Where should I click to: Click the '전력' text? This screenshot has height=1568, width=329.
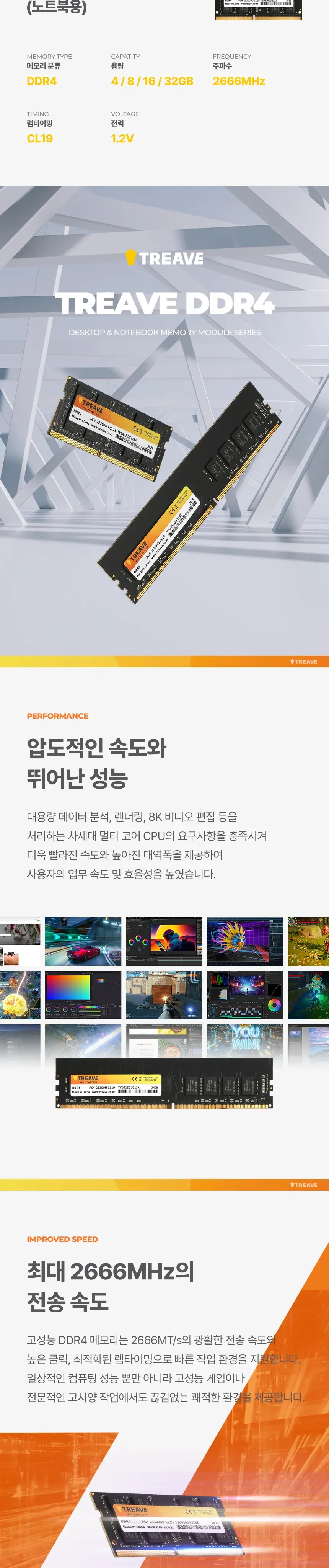117,124
